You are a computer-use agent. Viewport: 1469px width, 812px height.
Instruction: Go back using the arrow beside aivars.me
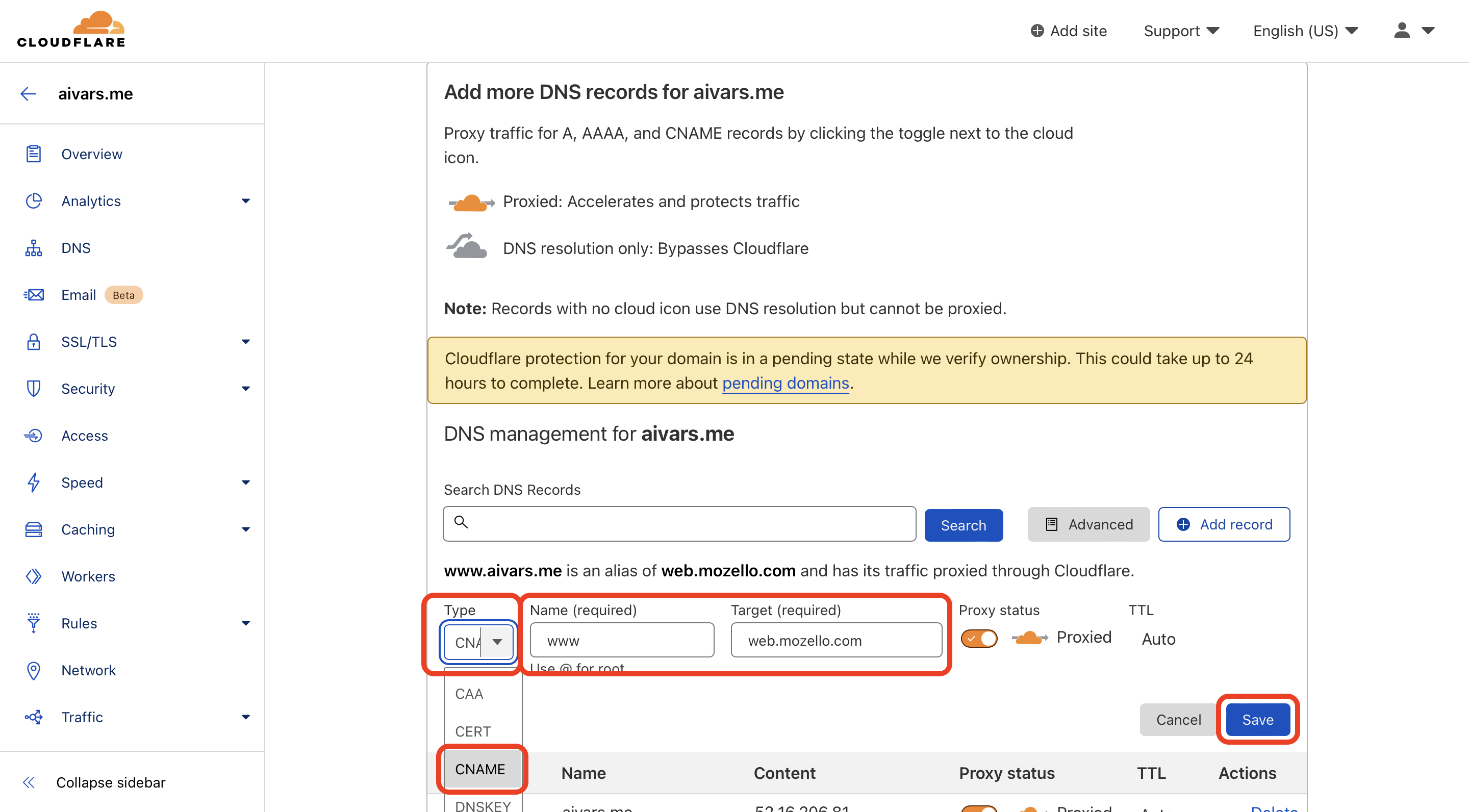coord(29,93)
